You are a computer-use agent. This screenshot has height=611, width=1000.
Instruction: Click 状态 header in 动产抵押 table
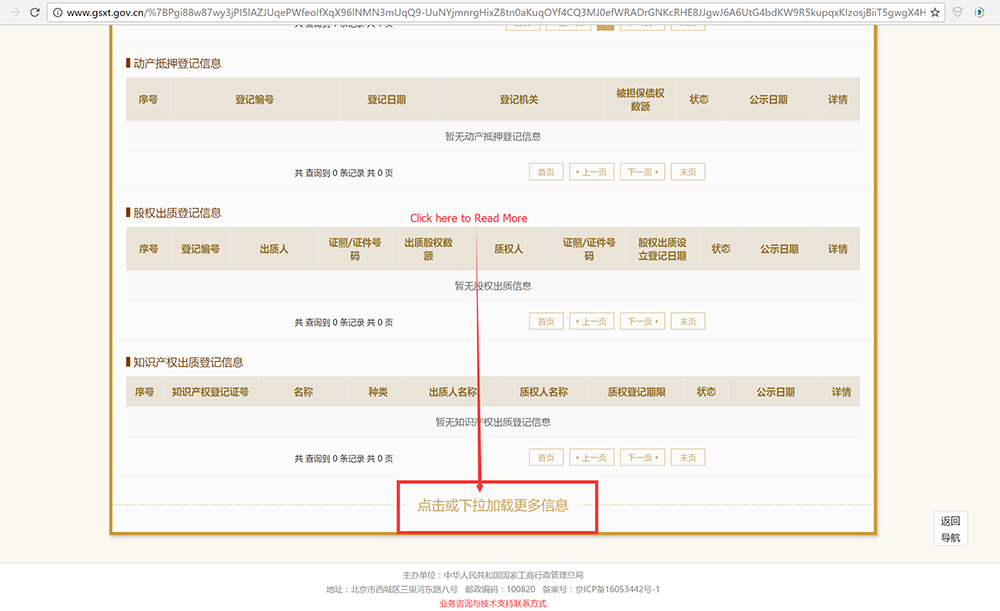[x=698, y=99]
